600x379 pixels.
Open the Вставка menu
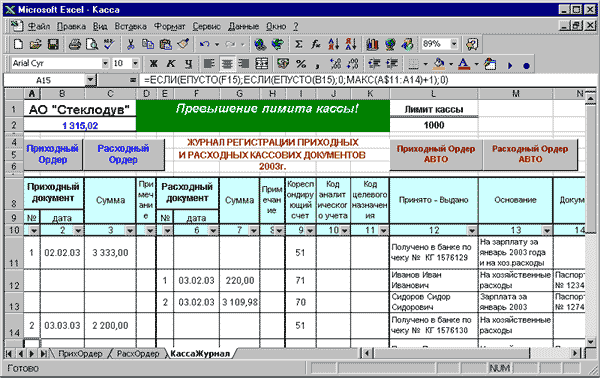(130, 26)
